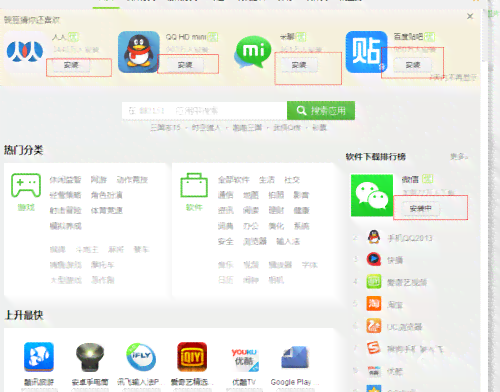The image size is (500, 392).
Task: Click the 安装中 button for WeChat
Action: pyautogui.click(x=421, y=209)
